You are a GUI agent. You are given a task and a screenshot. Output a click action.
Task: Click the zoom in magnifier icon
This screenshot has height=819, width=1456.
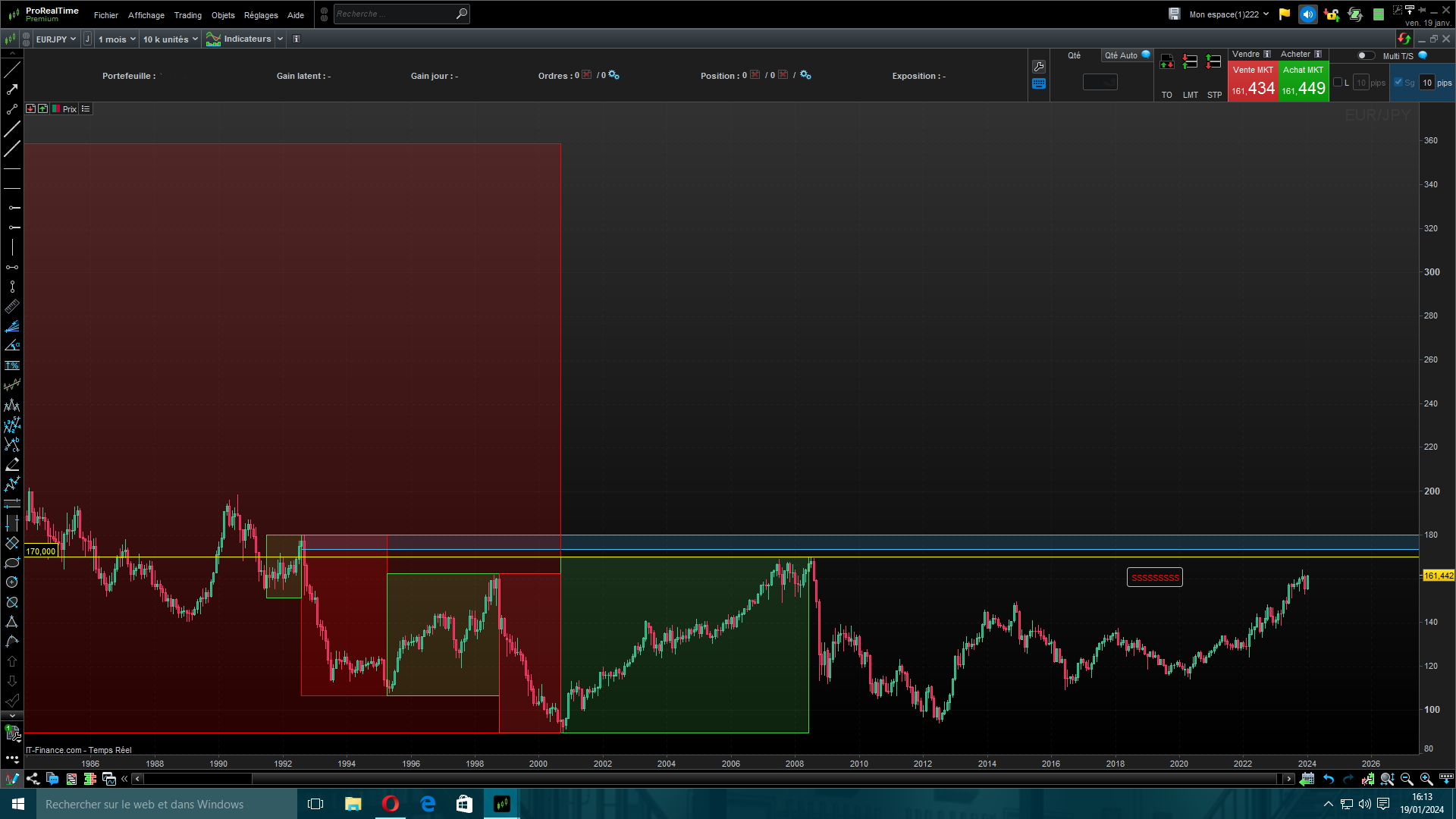(1426, 779)
